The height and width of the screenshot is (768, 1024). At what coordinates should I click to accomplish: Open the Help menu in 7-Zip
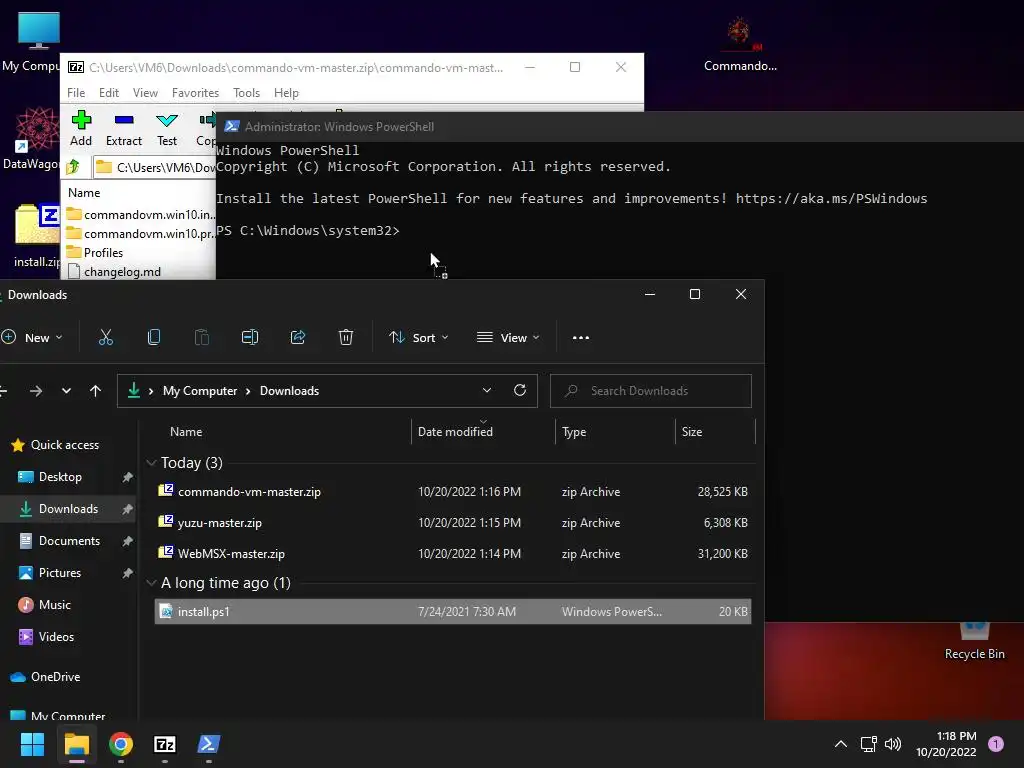[x=286, y=93]
